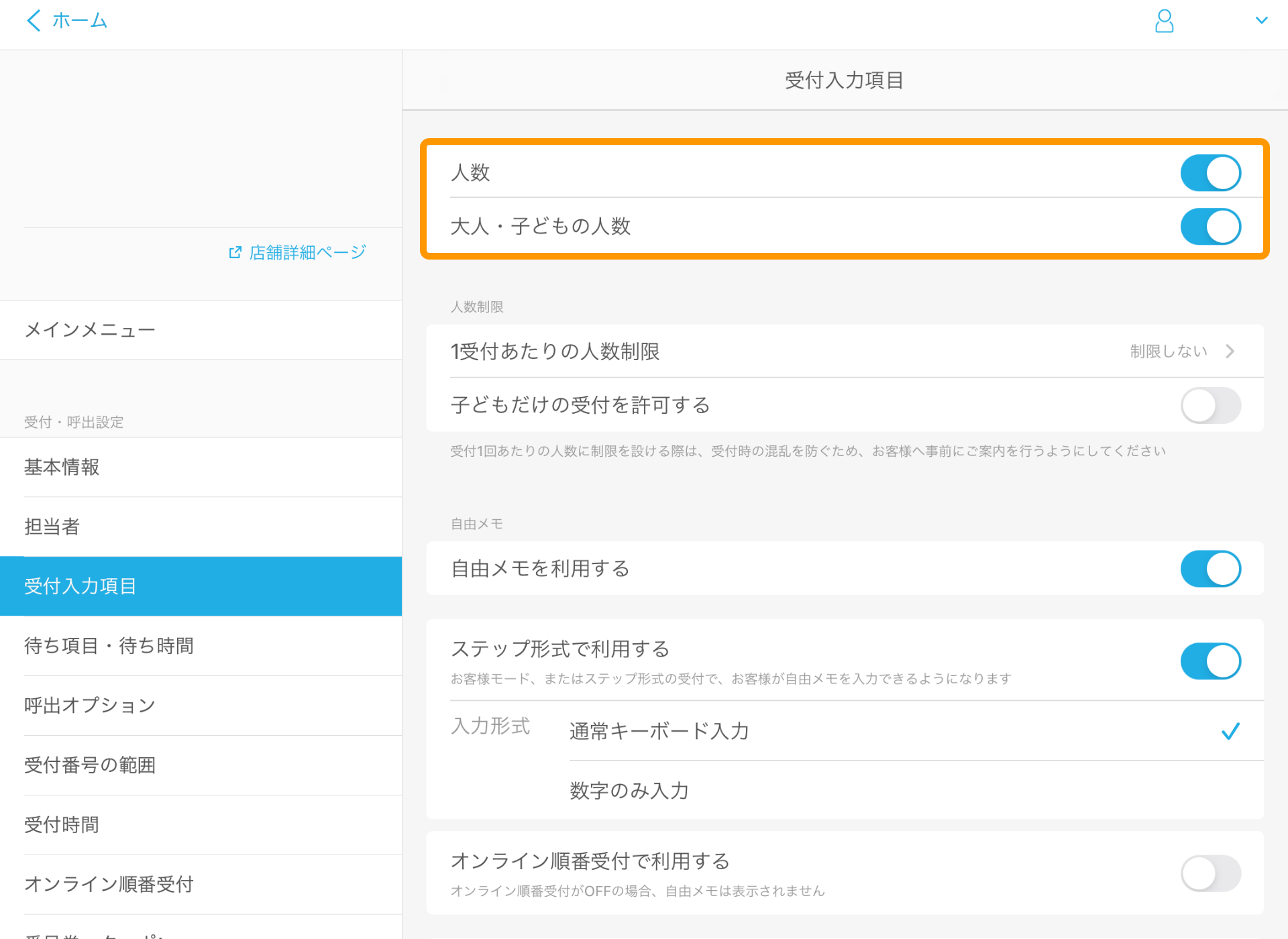Open 基本情報 in the sidebar
1288x939 pixels.
201,467
